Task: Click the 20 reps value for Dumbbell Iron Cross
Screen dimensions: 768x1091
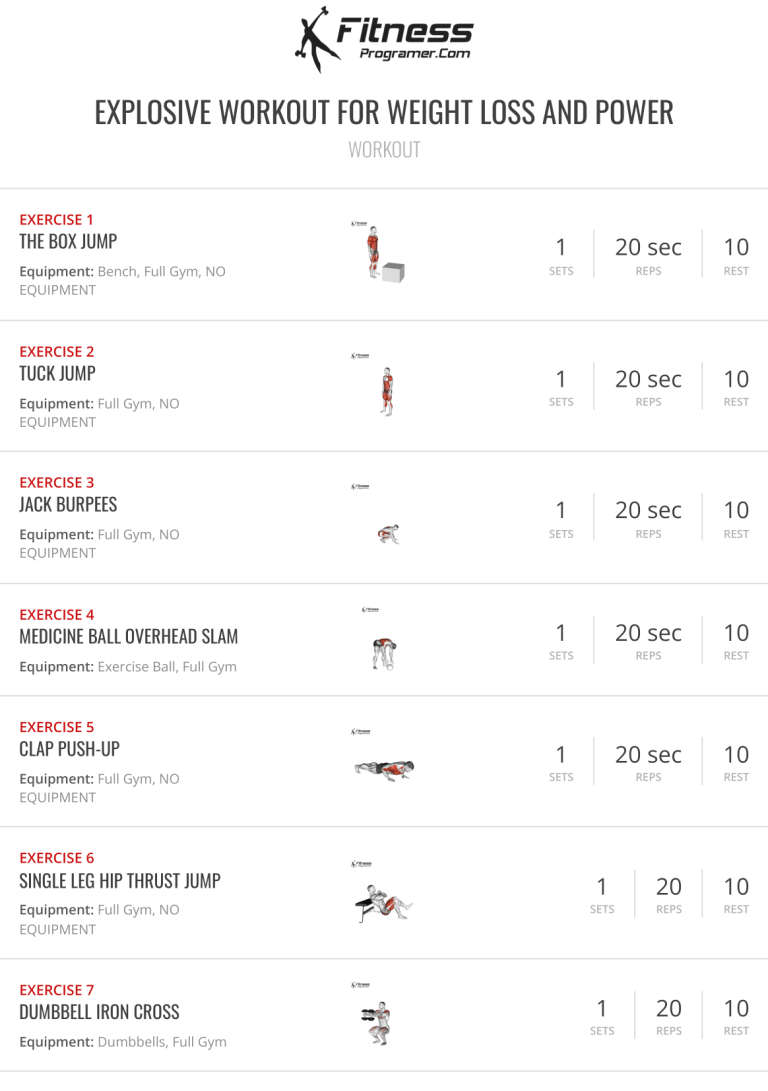Action: click(668, 1008)
